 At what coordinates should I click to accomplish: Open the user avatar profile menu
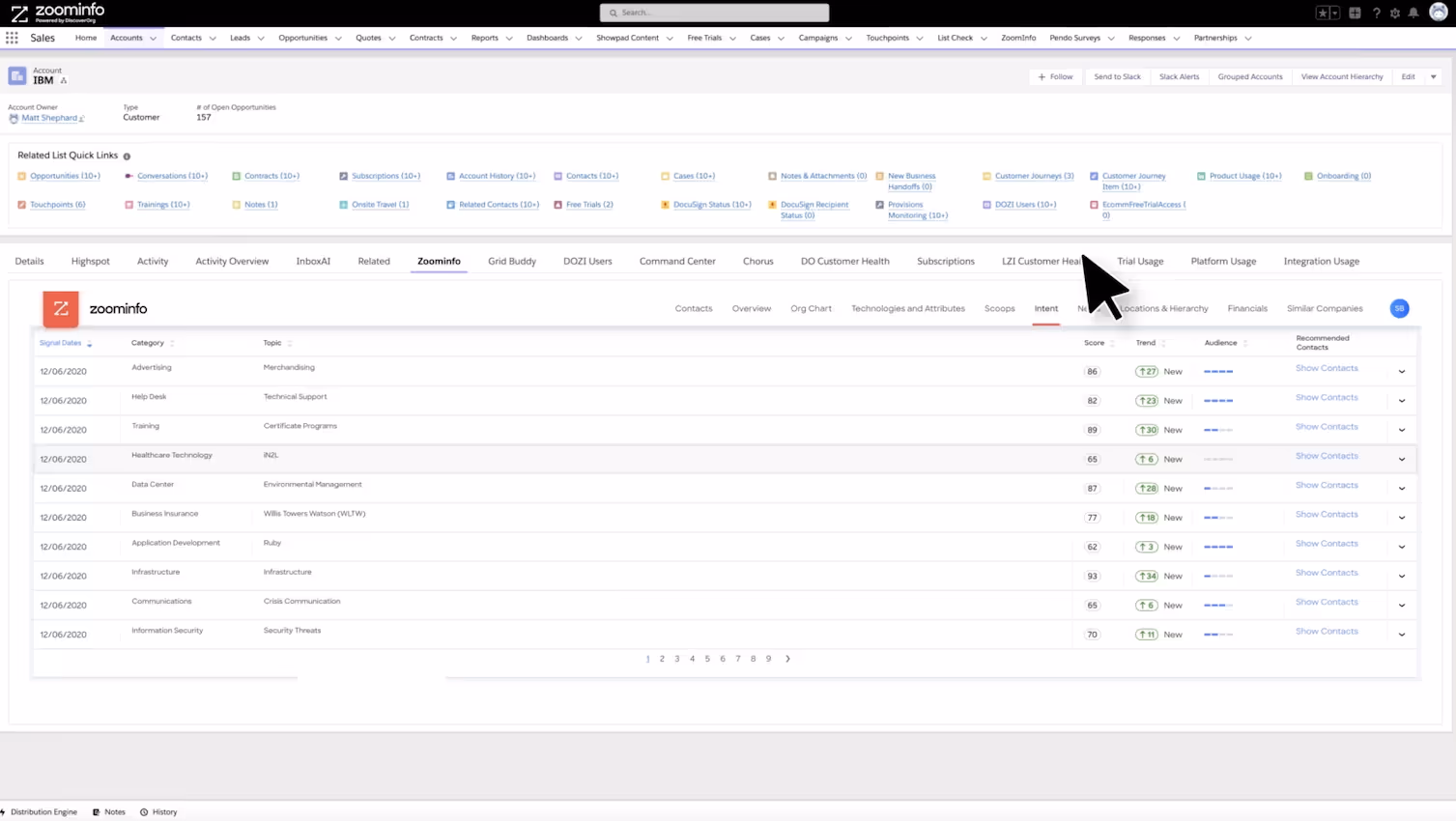pos(1439,13)
